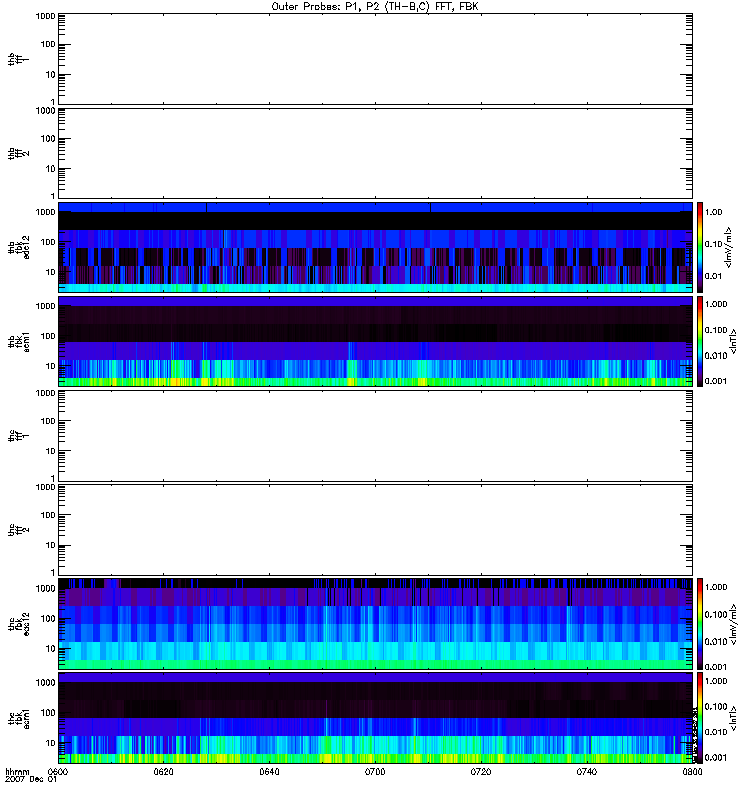Click the color bar beside thb fbk scm1
Screen dimensions: 750x800
[700, 341]
